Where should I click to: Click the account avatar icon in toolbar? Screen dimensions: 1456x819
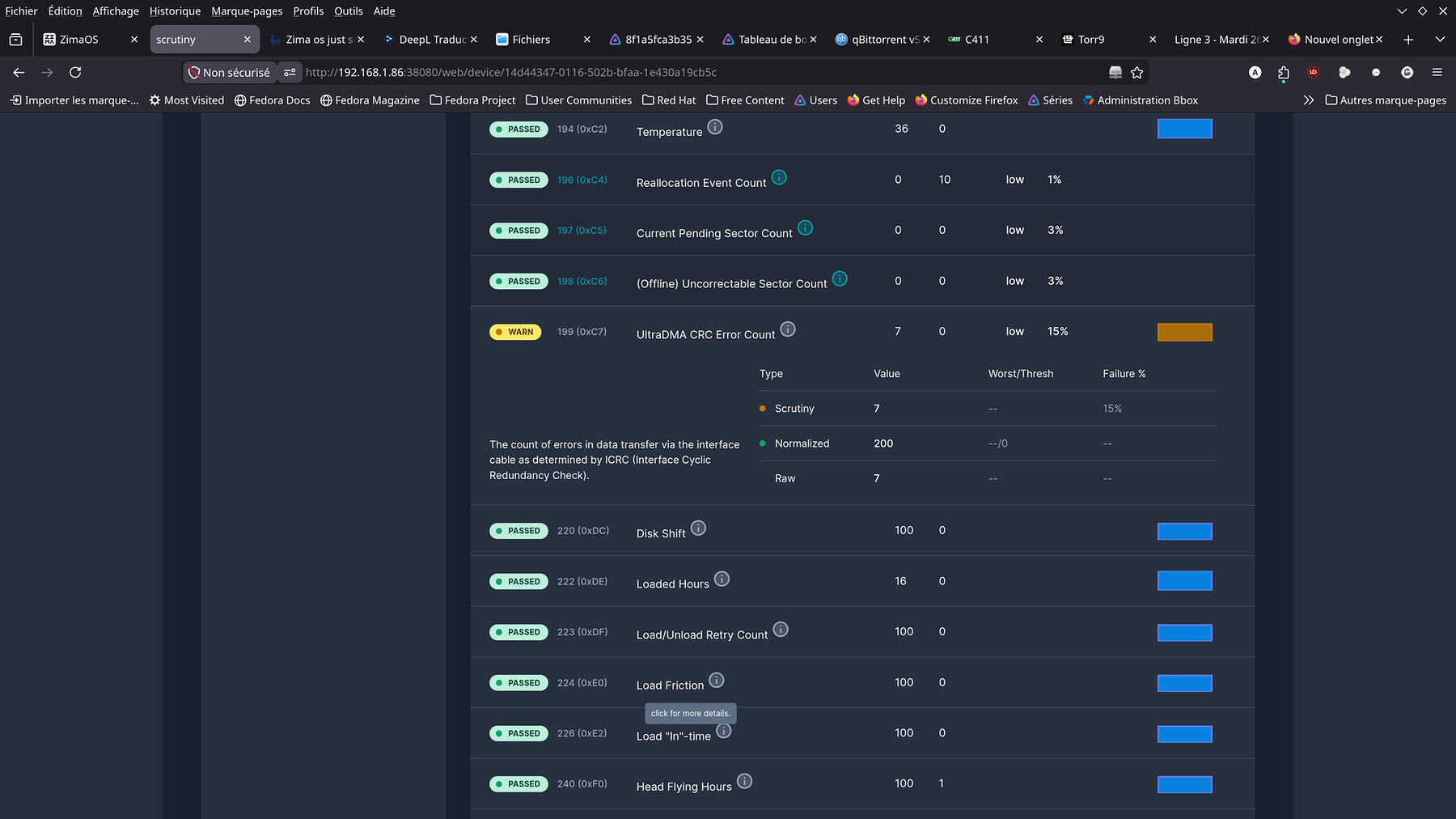coord(1255,72)
